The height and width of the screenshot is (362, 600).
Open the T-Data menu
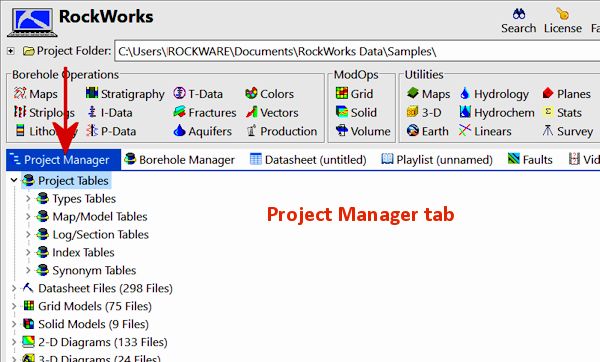198,94
